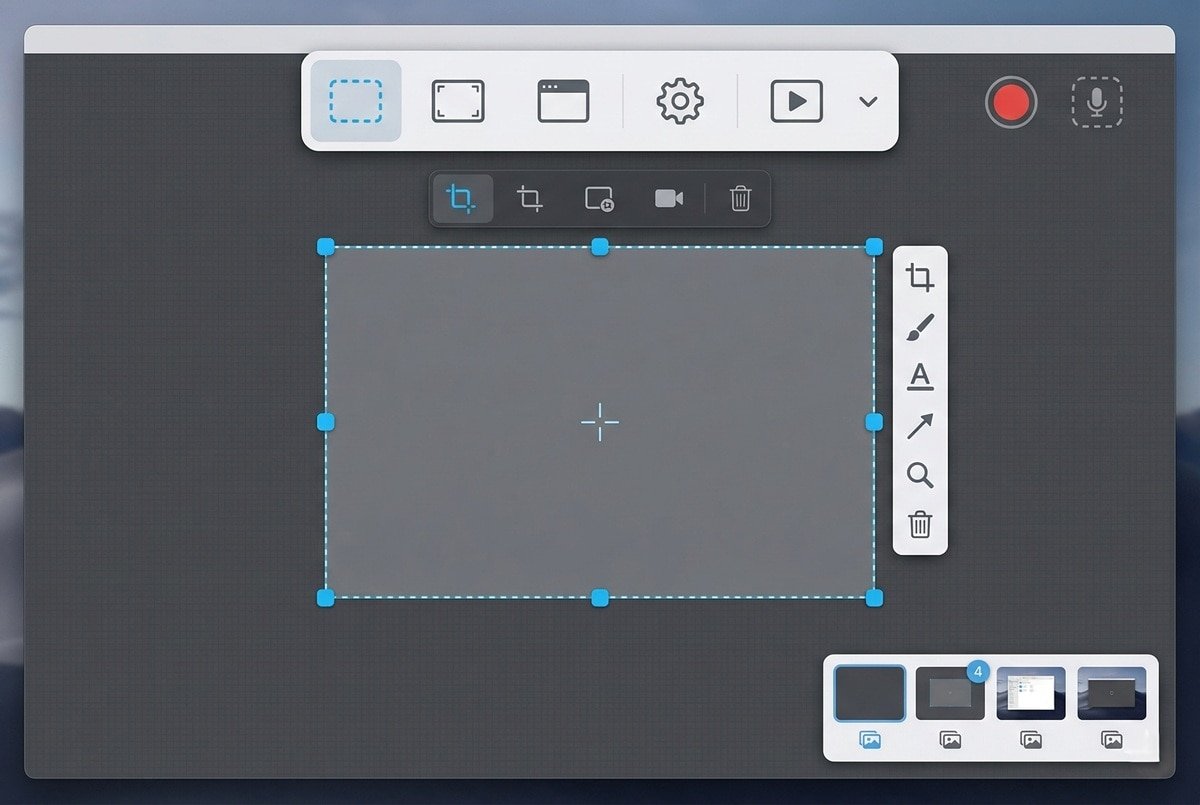1200x805 pixels.
Task: Expand the chevron dropdown next to play
Action: tap(868, 102)
